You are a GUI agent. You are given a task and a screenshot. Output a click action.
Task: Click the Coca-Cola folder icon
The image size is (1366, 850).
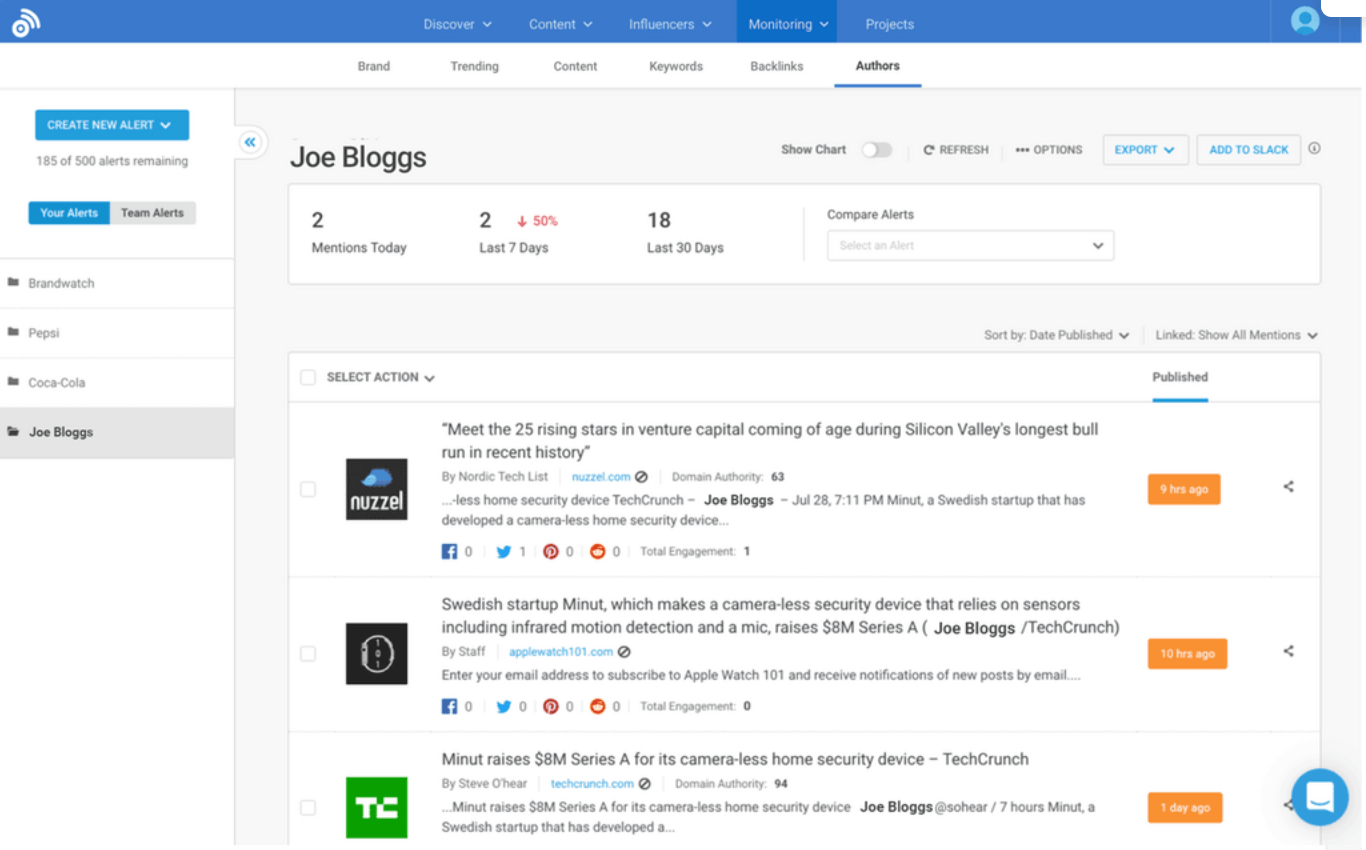(x=13, y=382)
